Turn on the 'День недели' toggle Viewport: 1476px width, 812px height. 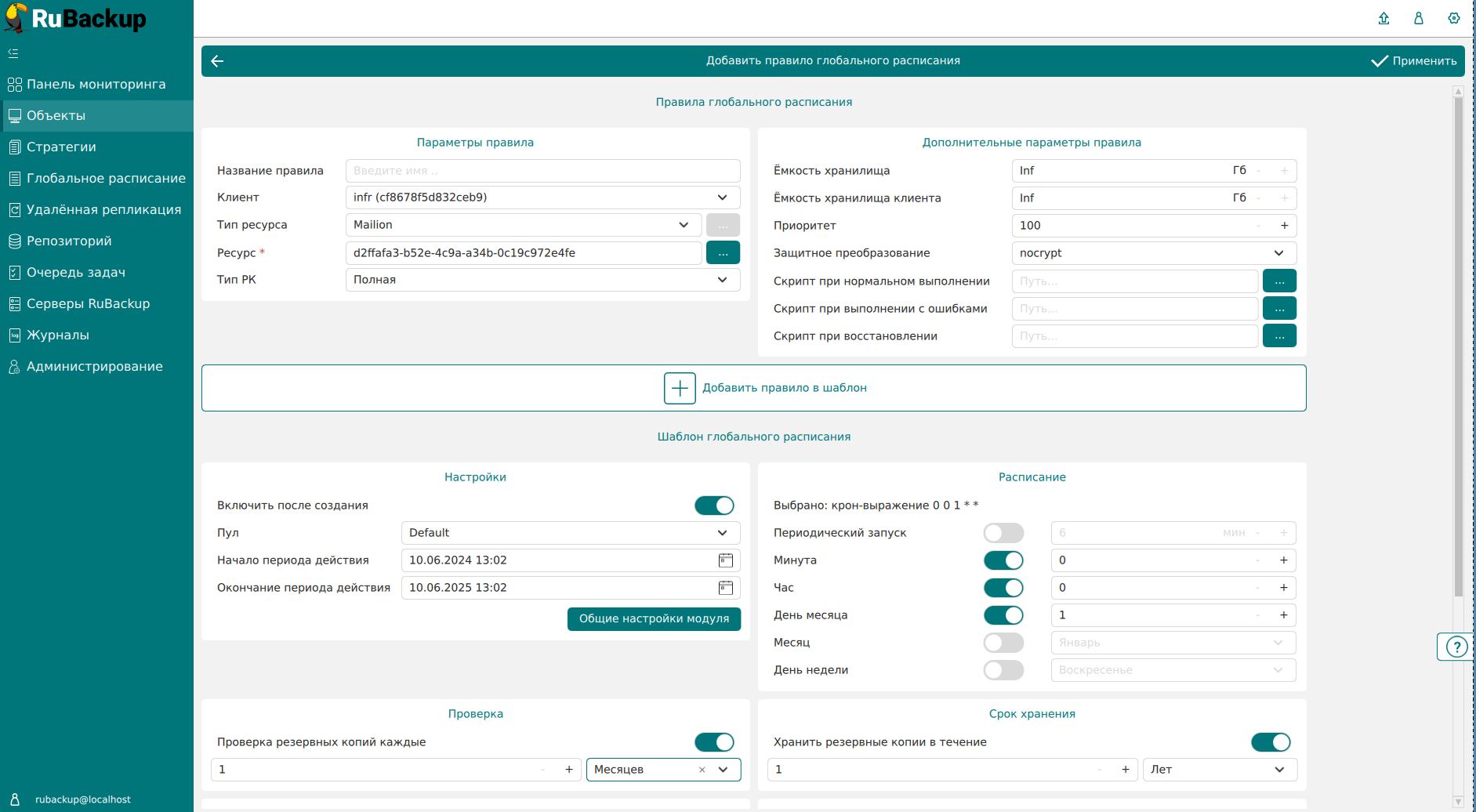click(1003, 670)
